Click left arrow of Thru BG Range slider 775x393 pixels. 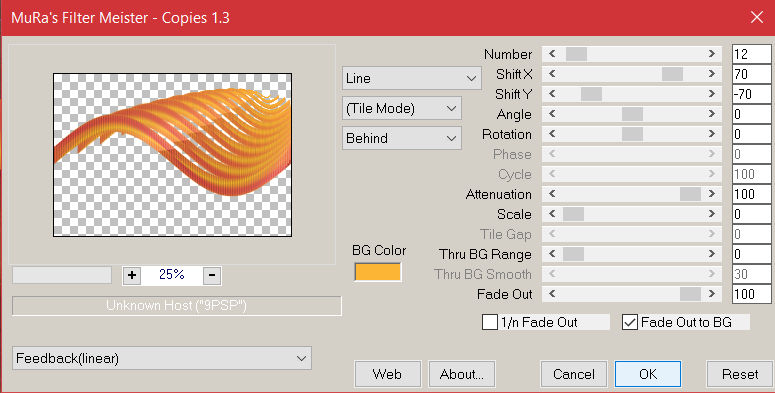coord(552,254)
